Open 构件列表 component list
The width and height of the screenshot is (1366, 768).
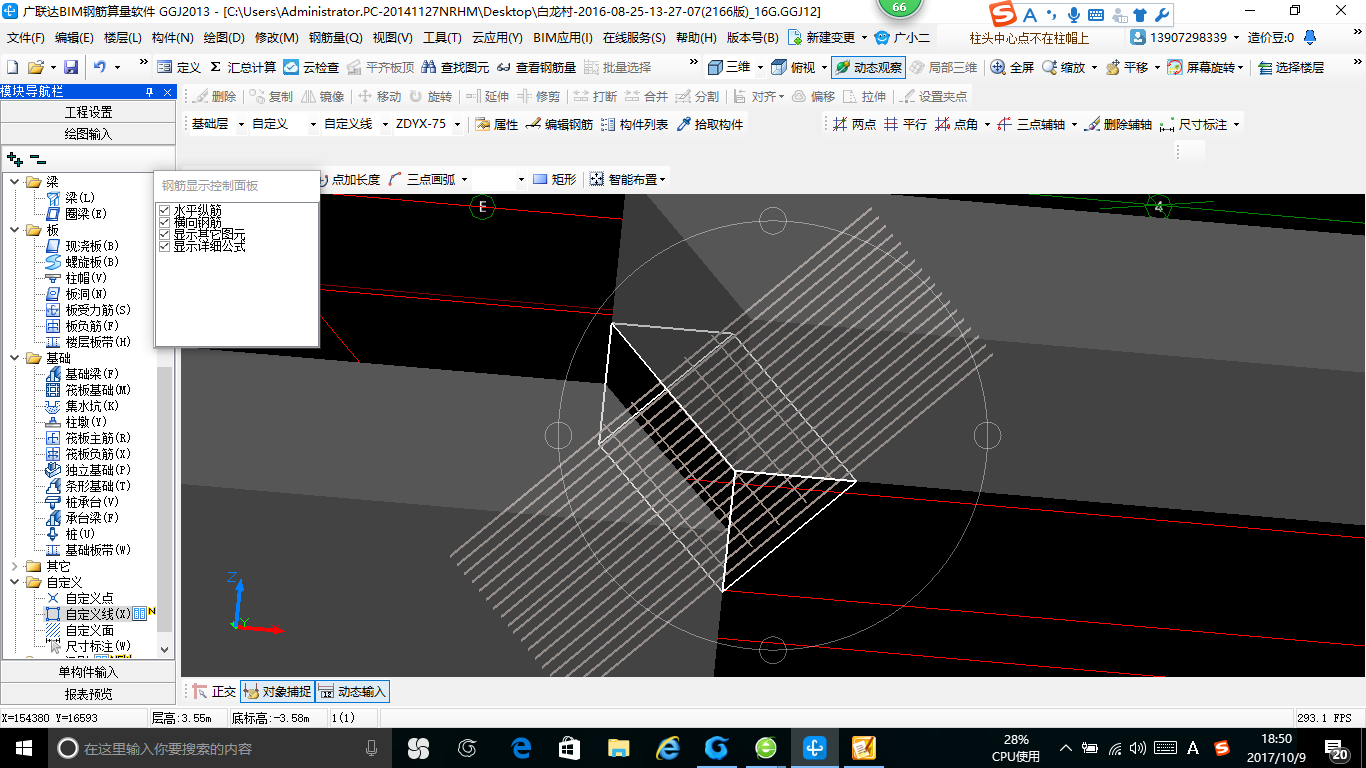pyautogui.click(x=634, y=124)
